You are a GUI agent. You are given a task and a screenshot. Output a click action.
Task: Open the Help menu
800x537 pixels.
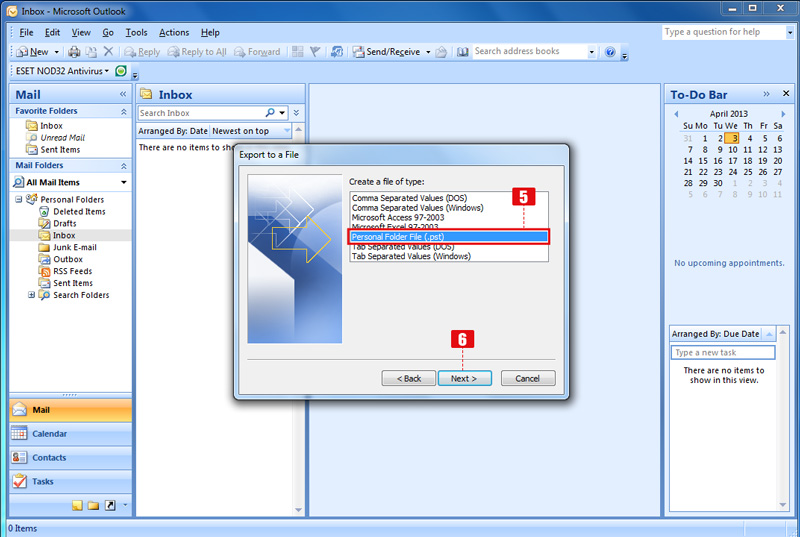pos(210,32)
